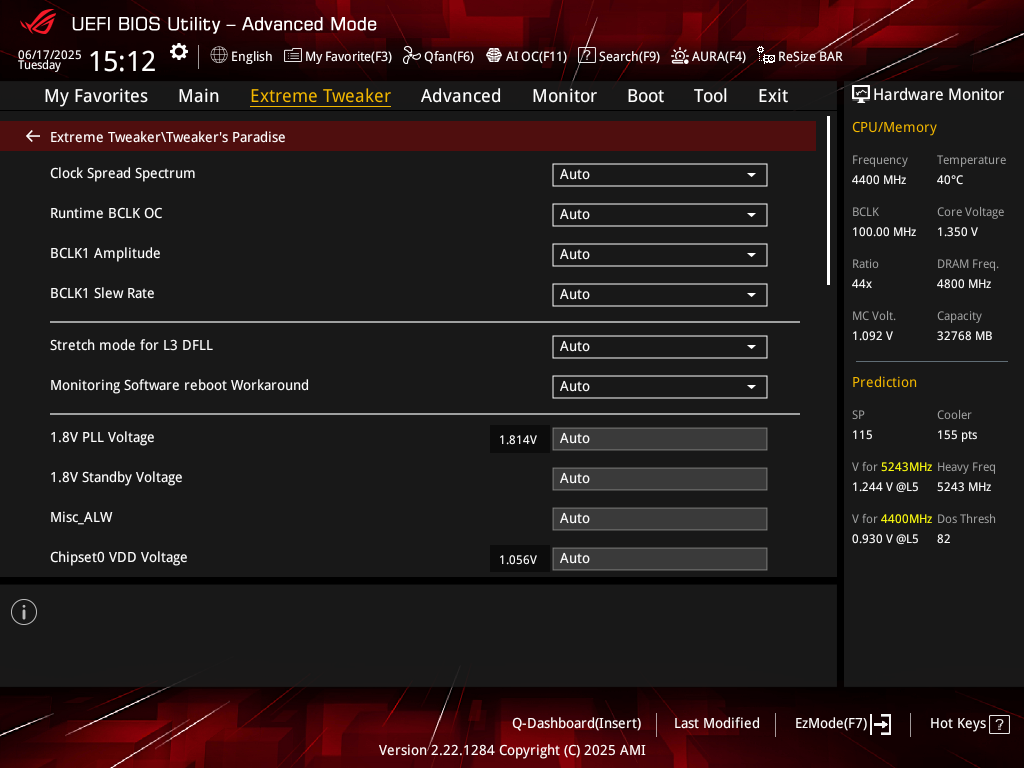This screenshot has height=768, width=1024.
Task: Click the 155 pts Cooler value
Action: pos(957,435)
